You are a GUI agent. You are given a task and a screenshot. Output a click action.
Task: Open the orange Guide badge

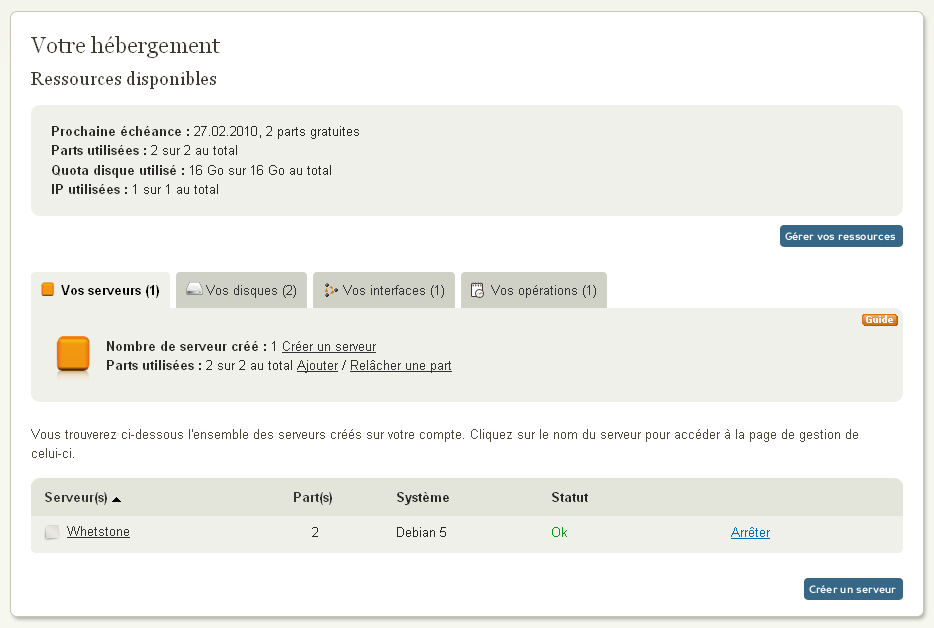tap(879, 320)
